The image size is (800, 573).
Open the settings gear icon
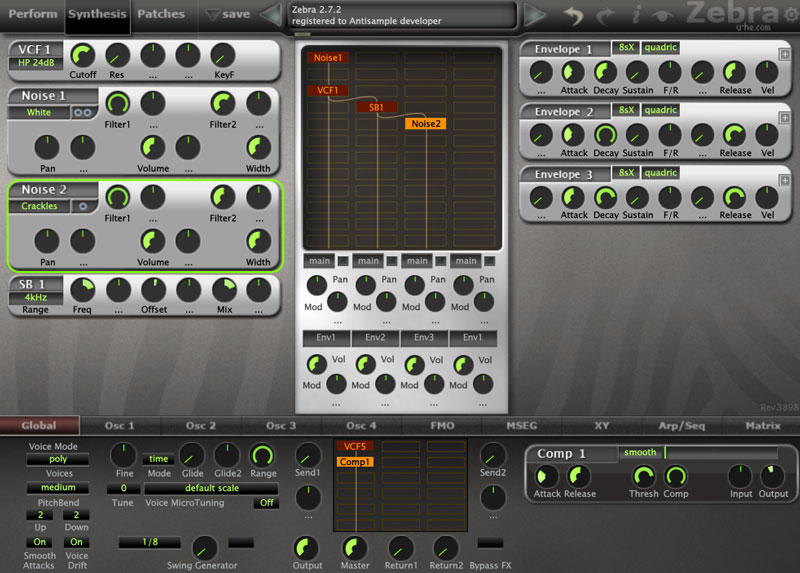point(791,15)
